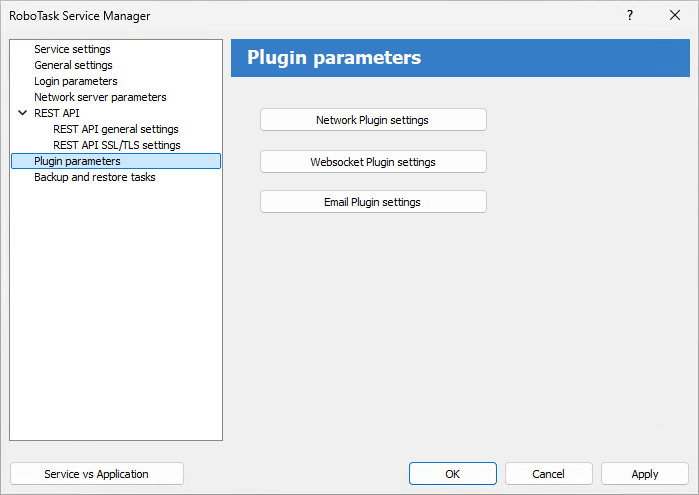Click the Service vs Application button
Image resolution: width=699 pixels, height=495 pixels.
coord(97,474)
